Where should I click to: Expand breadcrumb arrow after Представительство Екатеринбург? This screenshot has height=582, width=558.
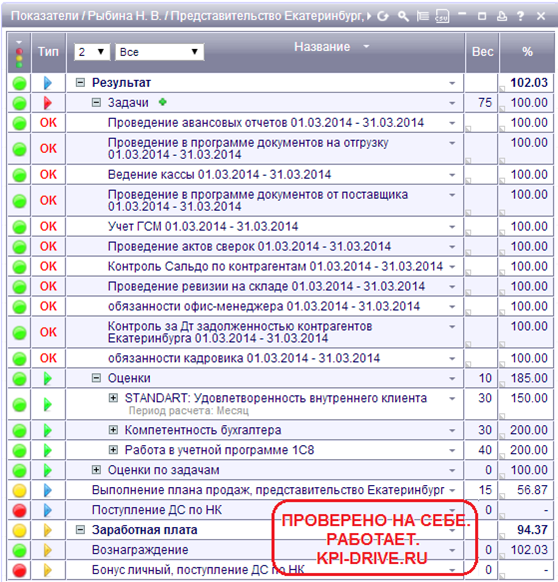[x=369, y=16]
